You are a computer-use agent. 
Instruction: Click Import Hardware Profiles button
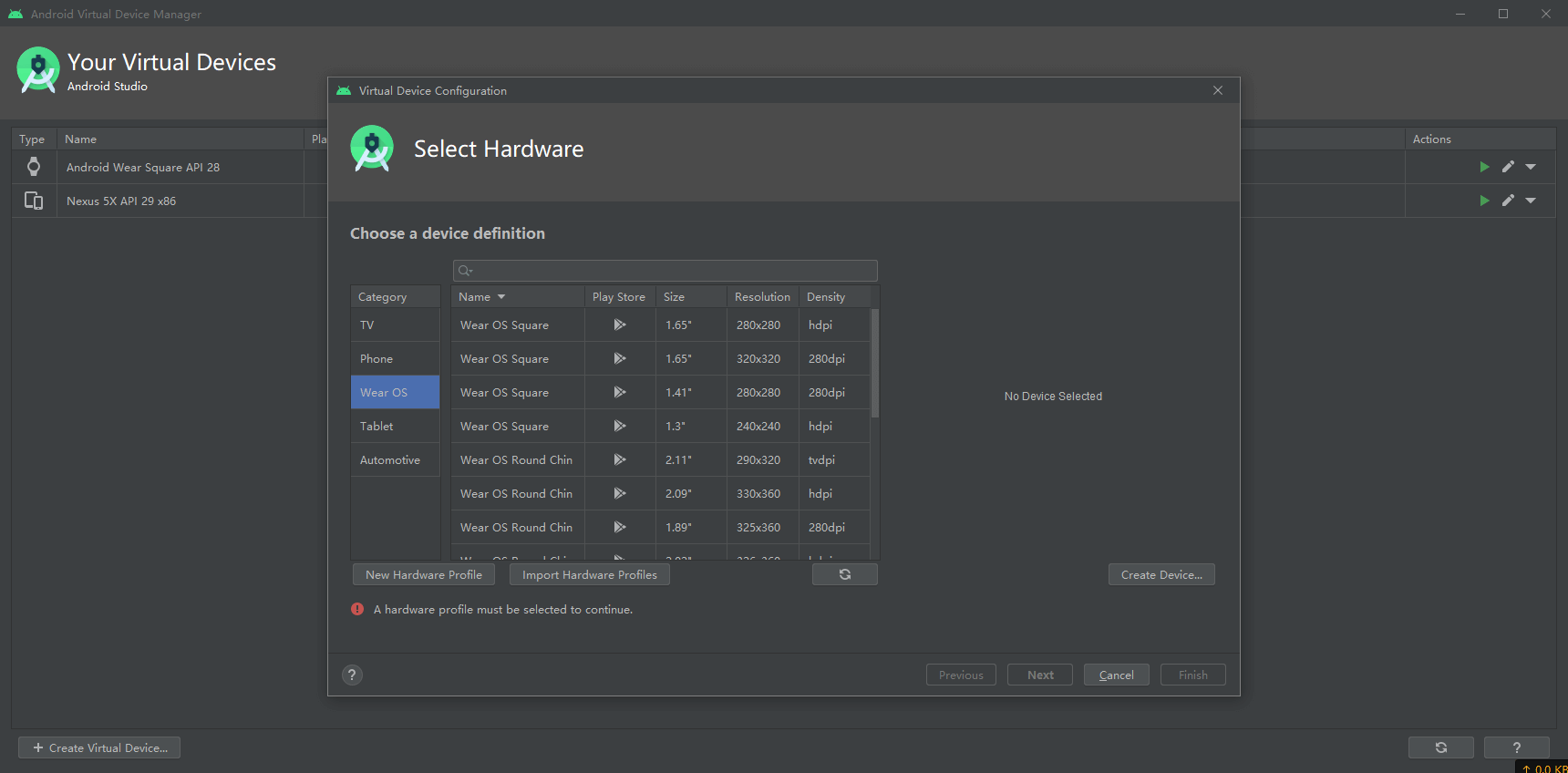click(x=590, y=574)
